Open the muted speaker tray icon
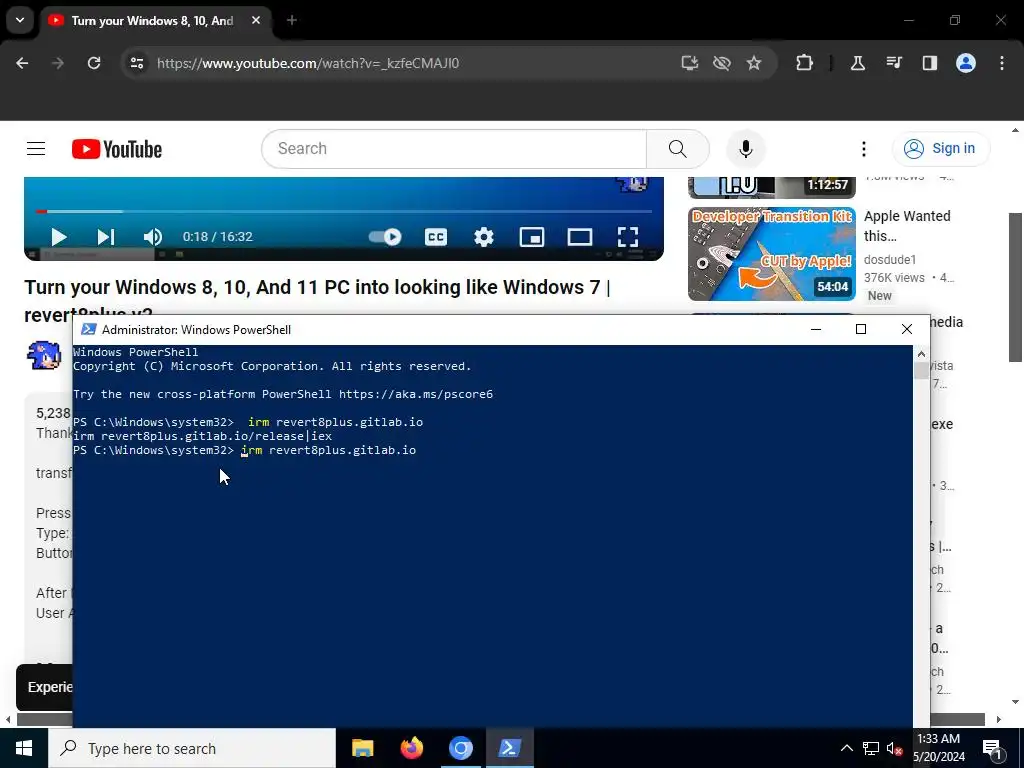 894,748
